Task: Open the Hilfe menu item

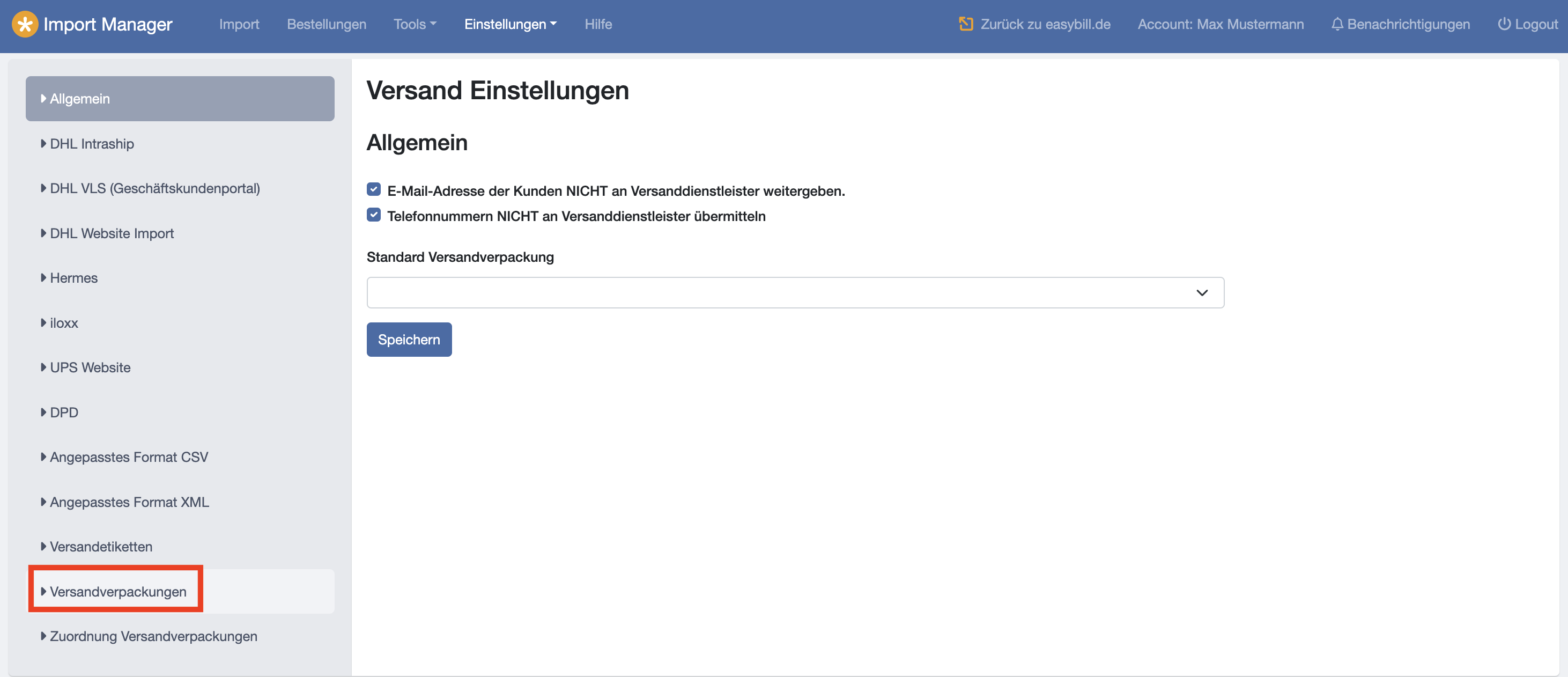Action: click(x=598, y=24)
